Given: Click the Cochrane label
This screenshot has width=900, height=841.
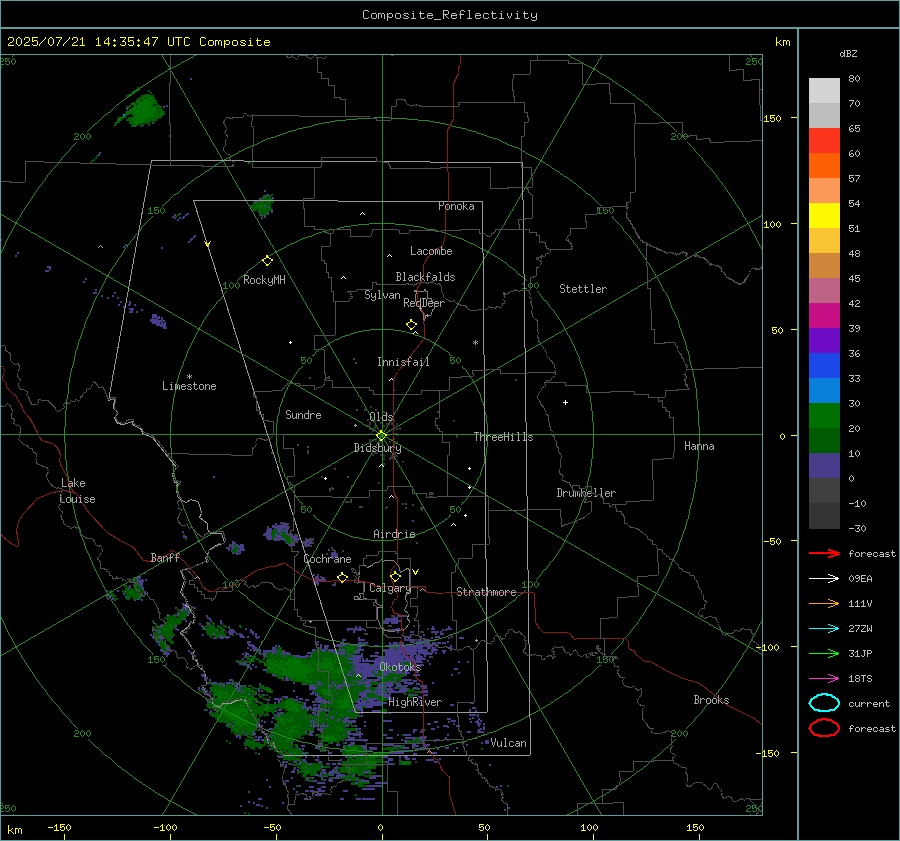Looking at the screenshot, I should 327,559.
